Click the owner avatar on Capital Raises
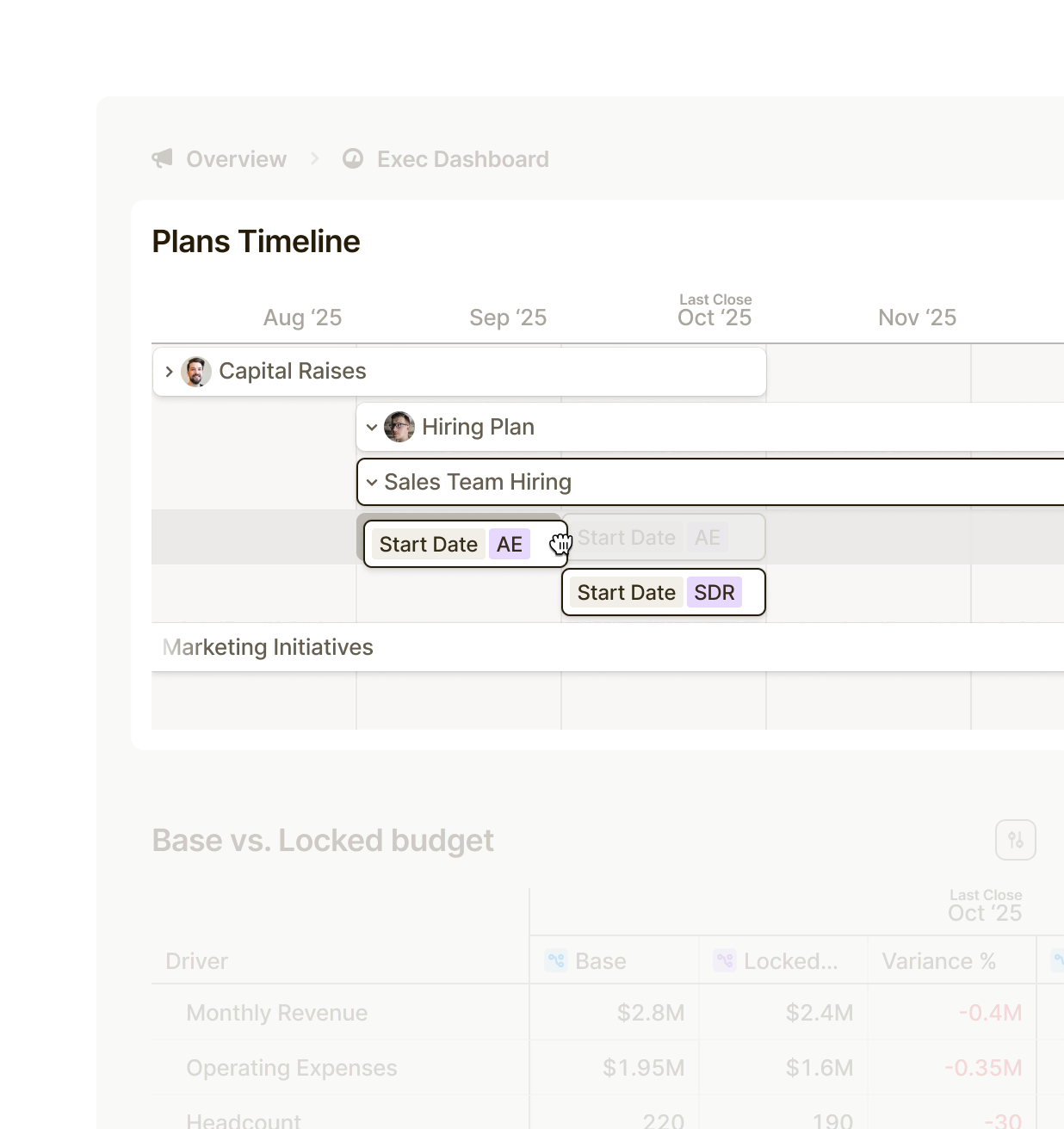Screen dimensions: 1064x1129 point(196,371)
